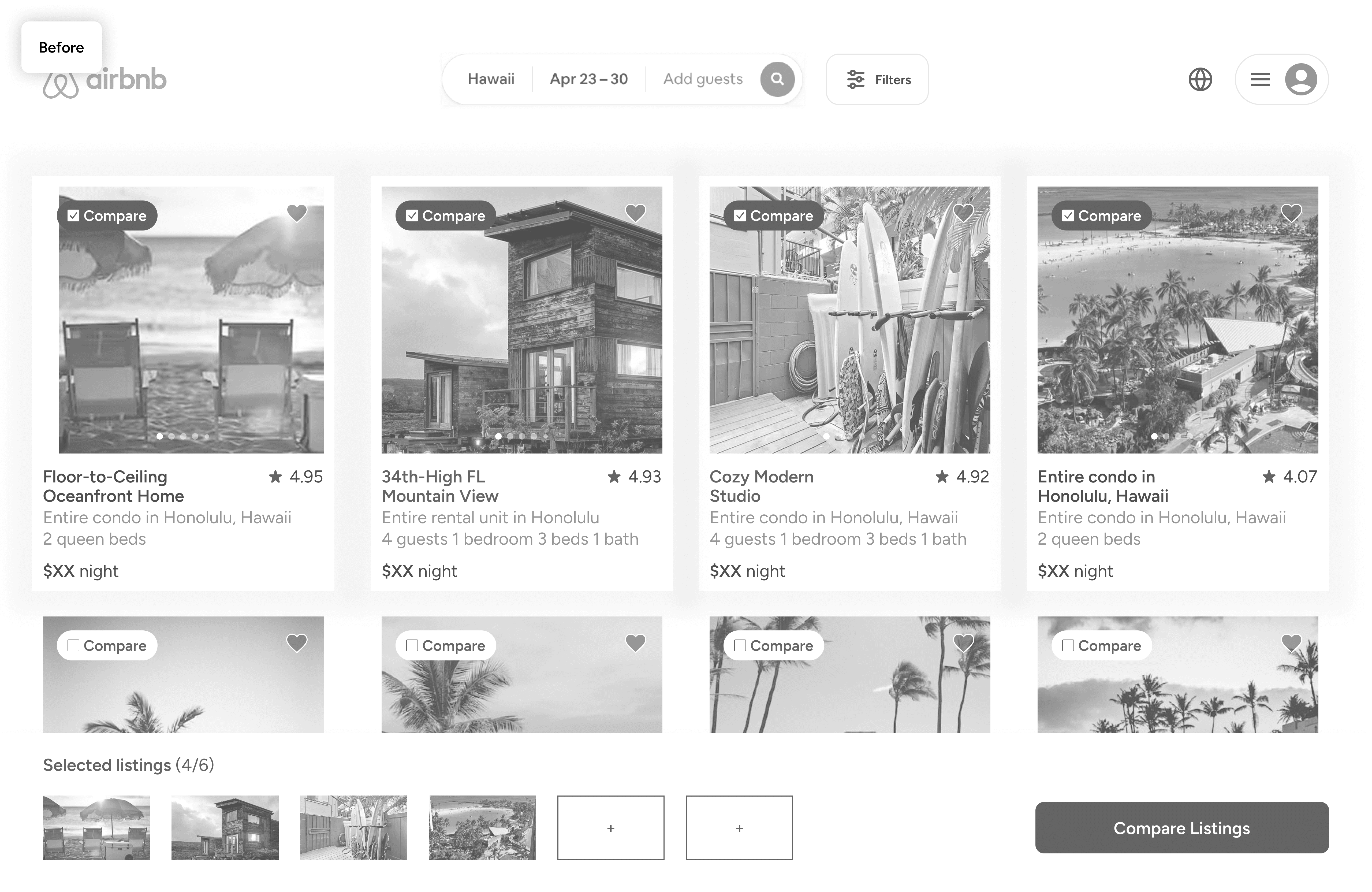This screenshot has width=1372, height=892.
Task: Click heart on the 4.07-rated condo listing
Action: (x=1291, y=213)
